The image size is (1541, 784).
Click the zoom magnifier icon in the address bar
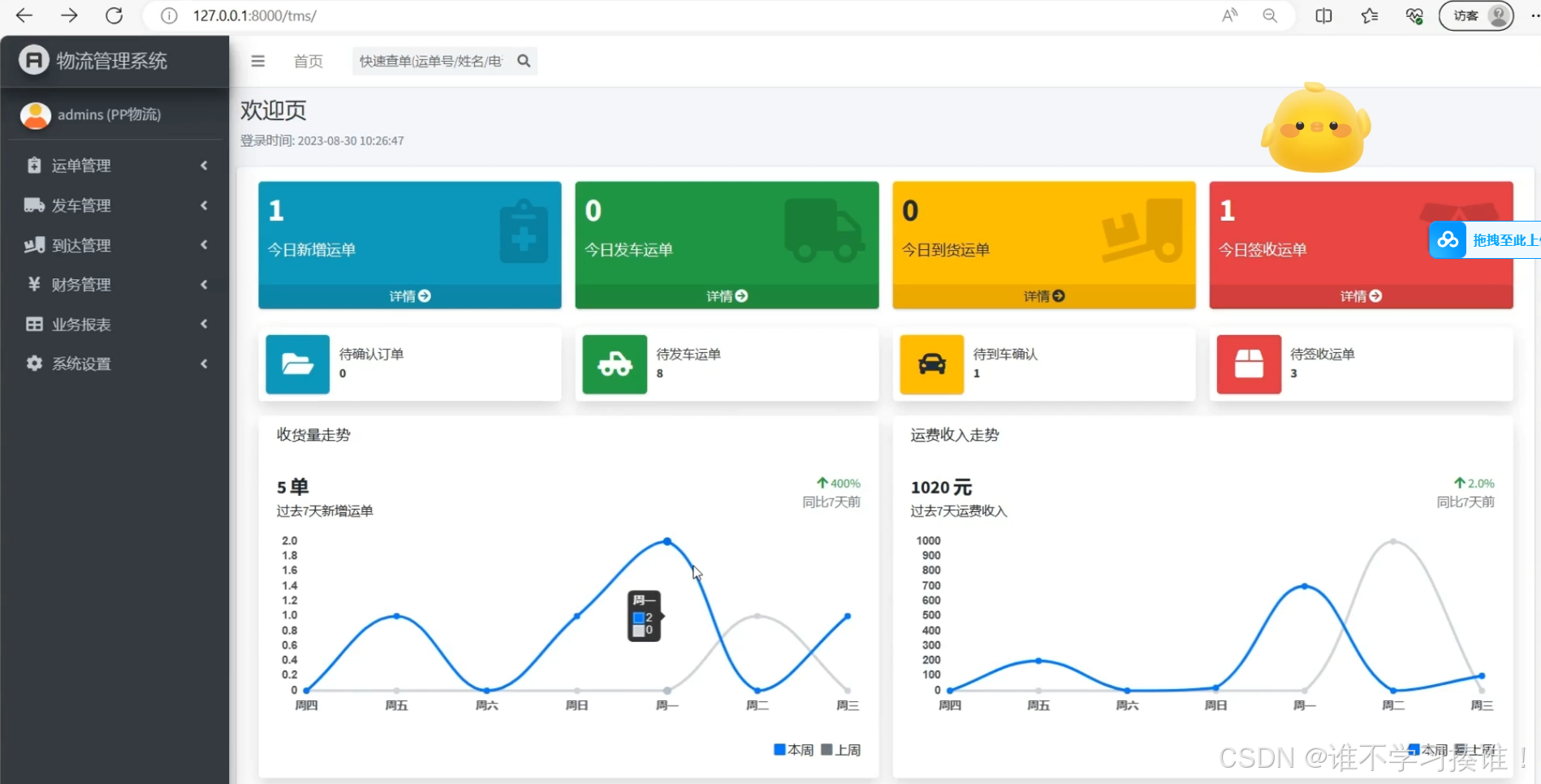pyautogui.click(x=1271, y=16)
